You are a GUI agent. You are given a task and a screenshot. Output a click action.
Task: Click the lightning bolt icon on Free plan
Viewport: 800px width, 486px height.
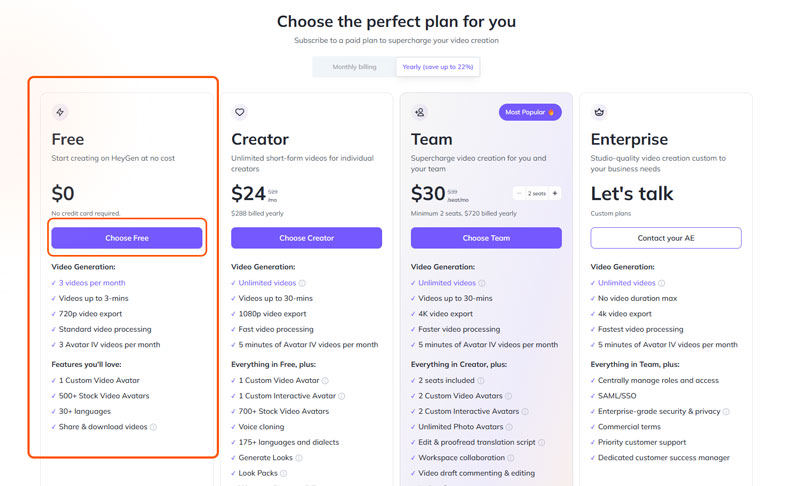coord(60,112)
